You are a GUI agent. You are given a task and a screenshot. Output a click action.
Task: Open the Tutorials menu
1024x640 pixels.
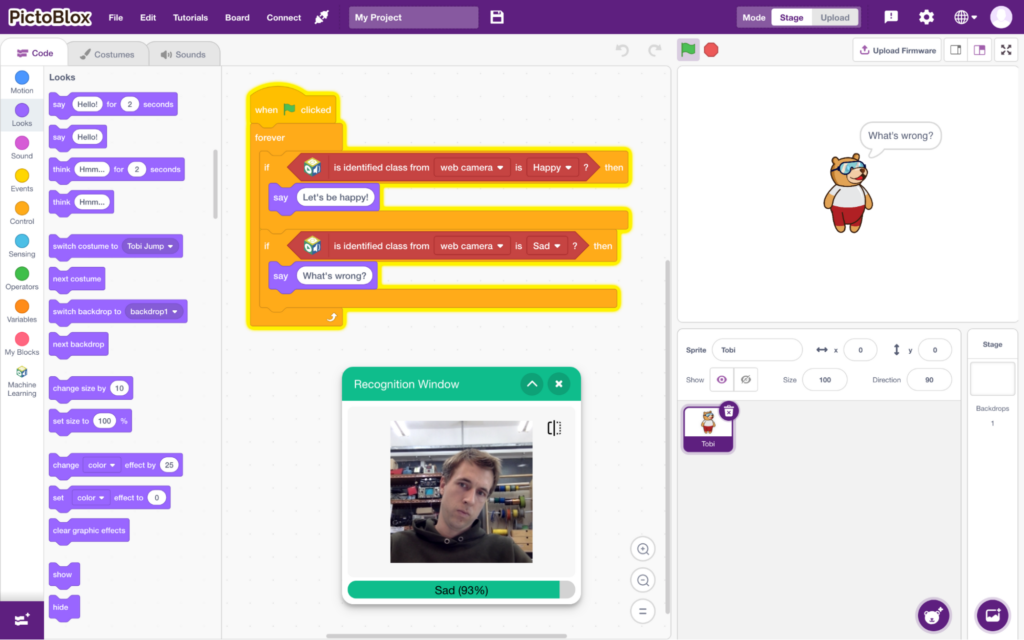pos(190,17)
